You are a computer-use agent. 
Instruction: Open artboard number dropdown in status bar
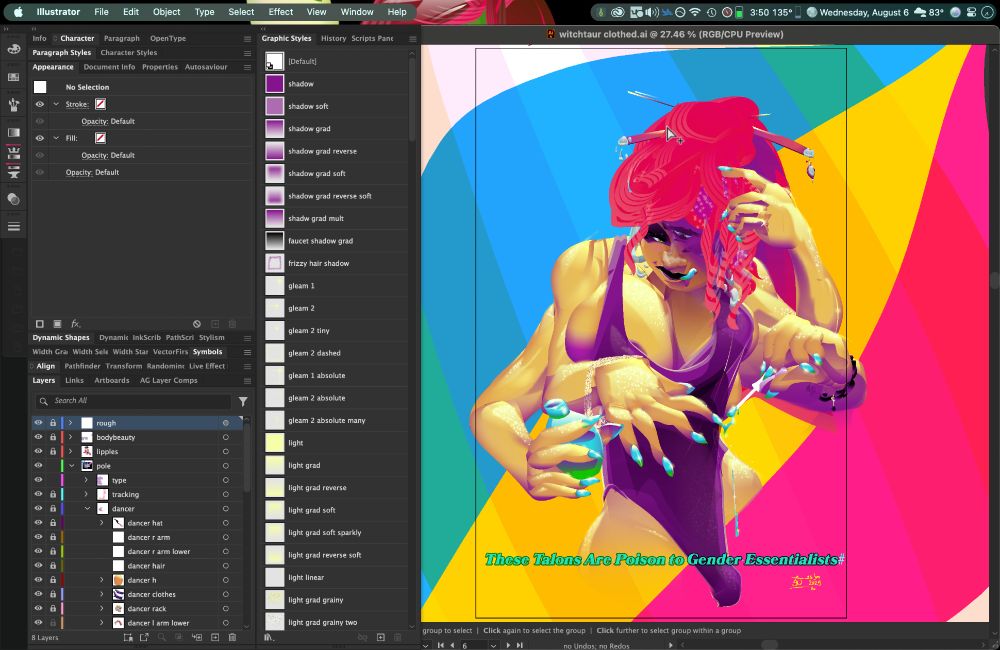click(x=493, y=646)
